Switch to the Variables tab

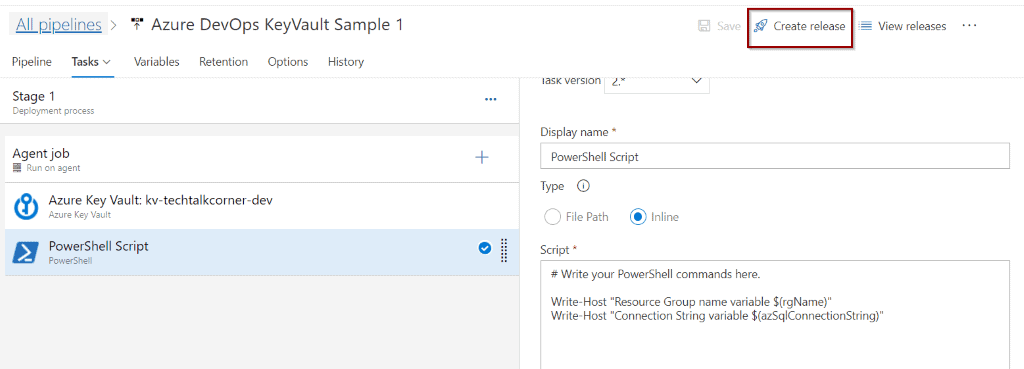click(157, 62)
